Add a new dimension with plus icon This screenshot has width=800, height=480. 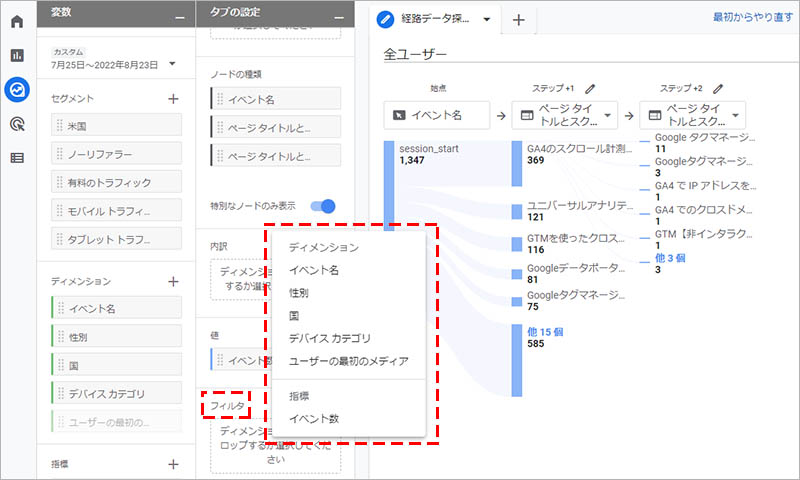[x=173, y=282]
